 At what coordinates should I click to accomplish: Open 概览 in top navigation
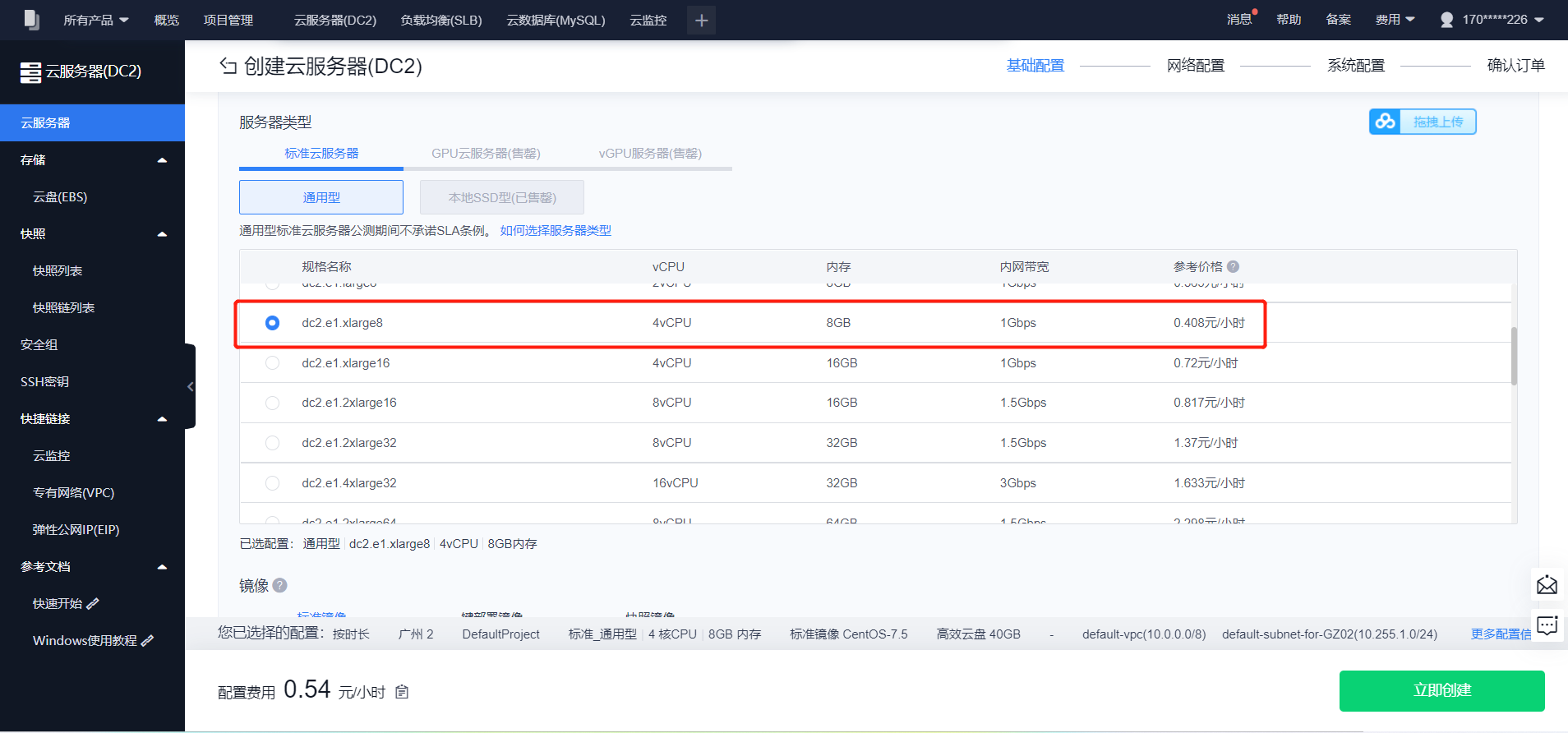click(166, 20)
